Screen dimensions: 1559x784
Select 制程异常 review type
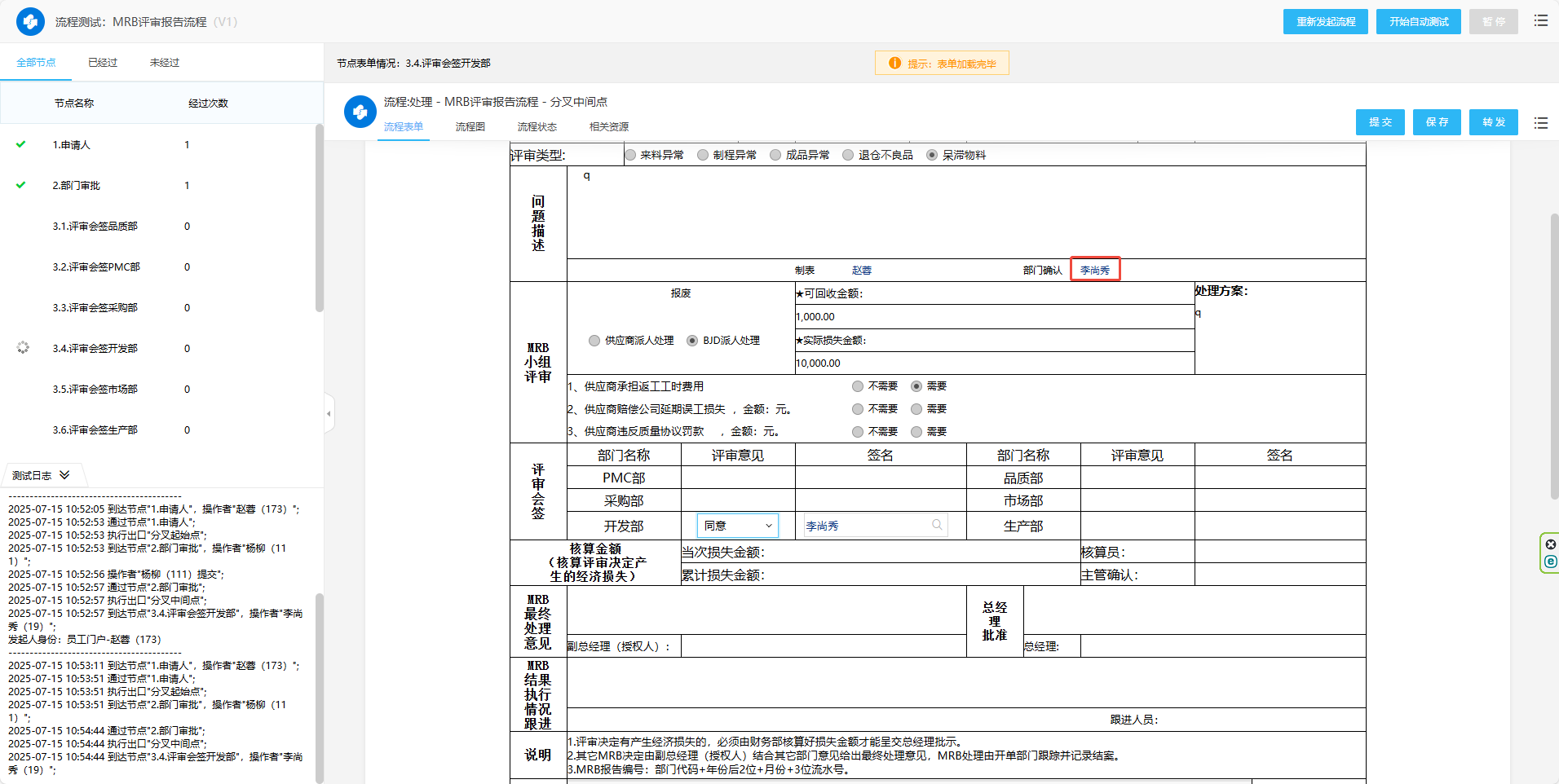[703, 155]
